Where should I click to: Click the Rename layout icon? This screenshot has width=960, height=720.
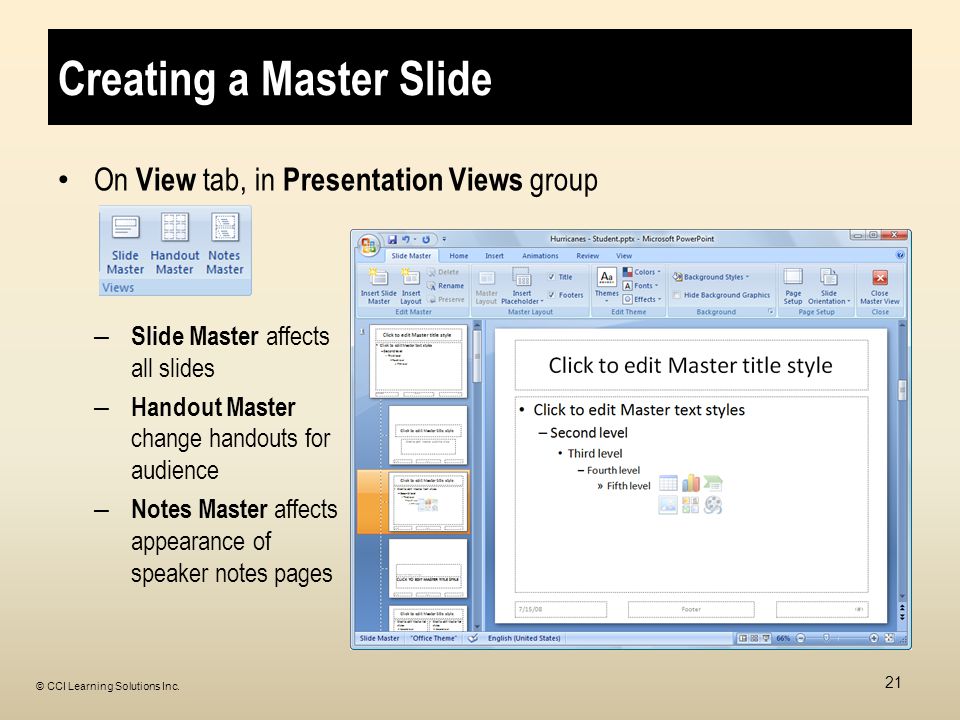coord(445,285)
